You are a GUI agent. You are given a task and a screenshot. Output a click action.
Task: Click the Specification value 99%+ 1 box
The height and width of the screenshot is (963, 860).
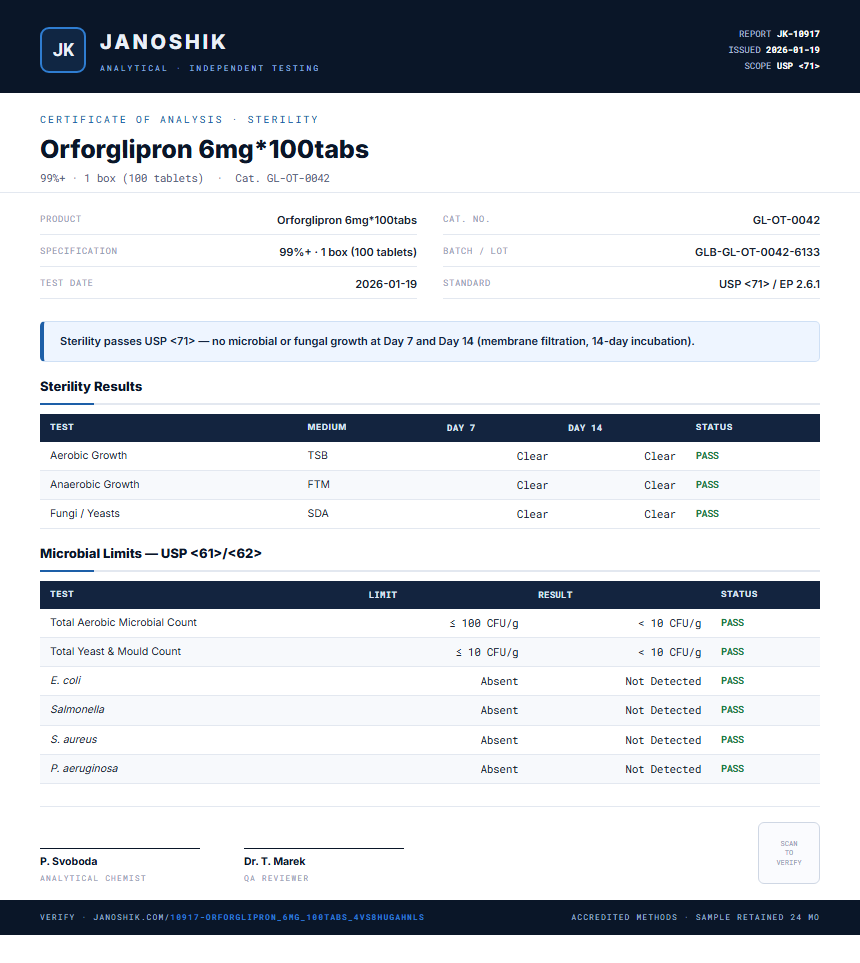(x=348, y=252)
